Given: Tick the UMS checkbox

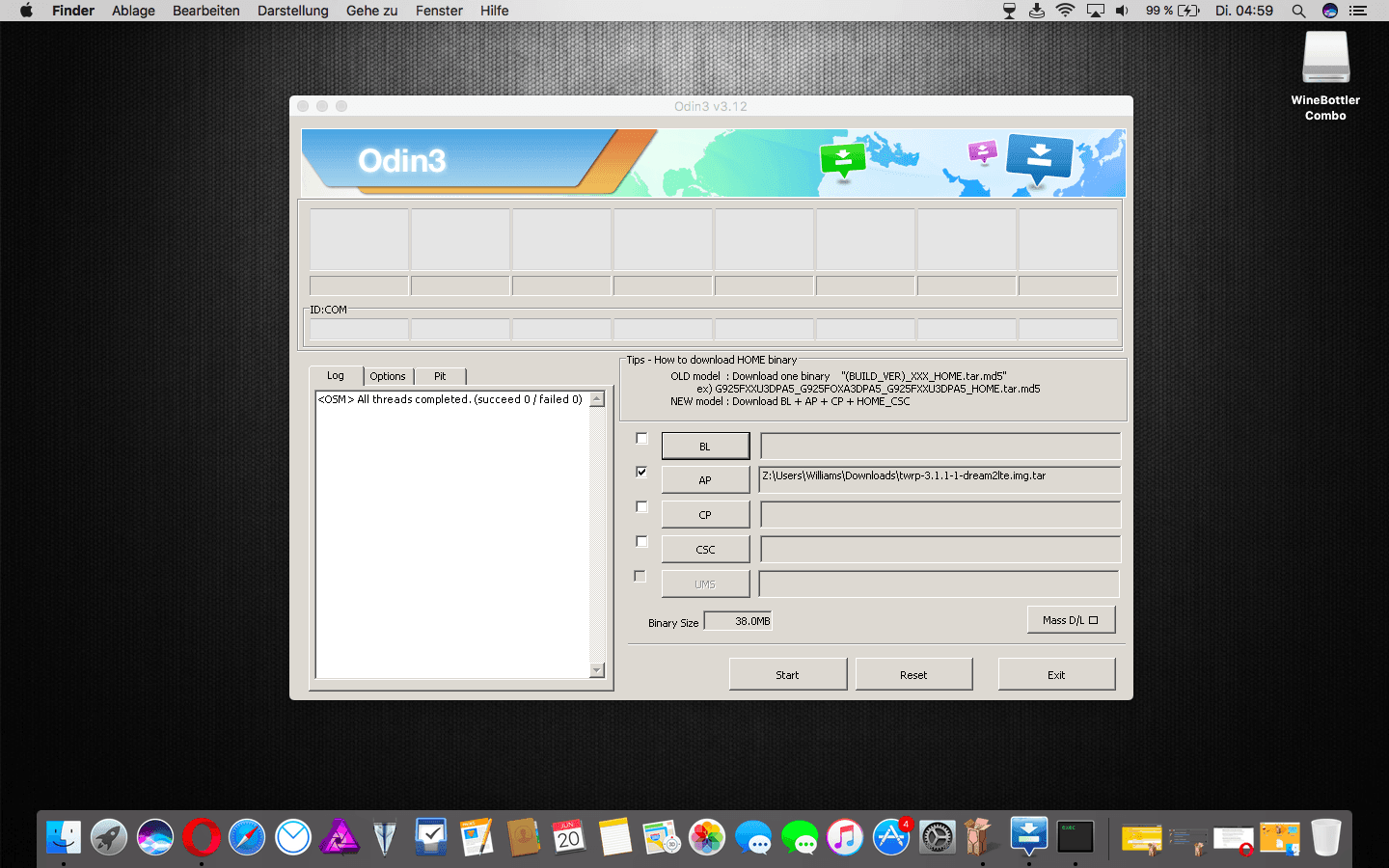Looking at the screenshot, I should 640,576.
